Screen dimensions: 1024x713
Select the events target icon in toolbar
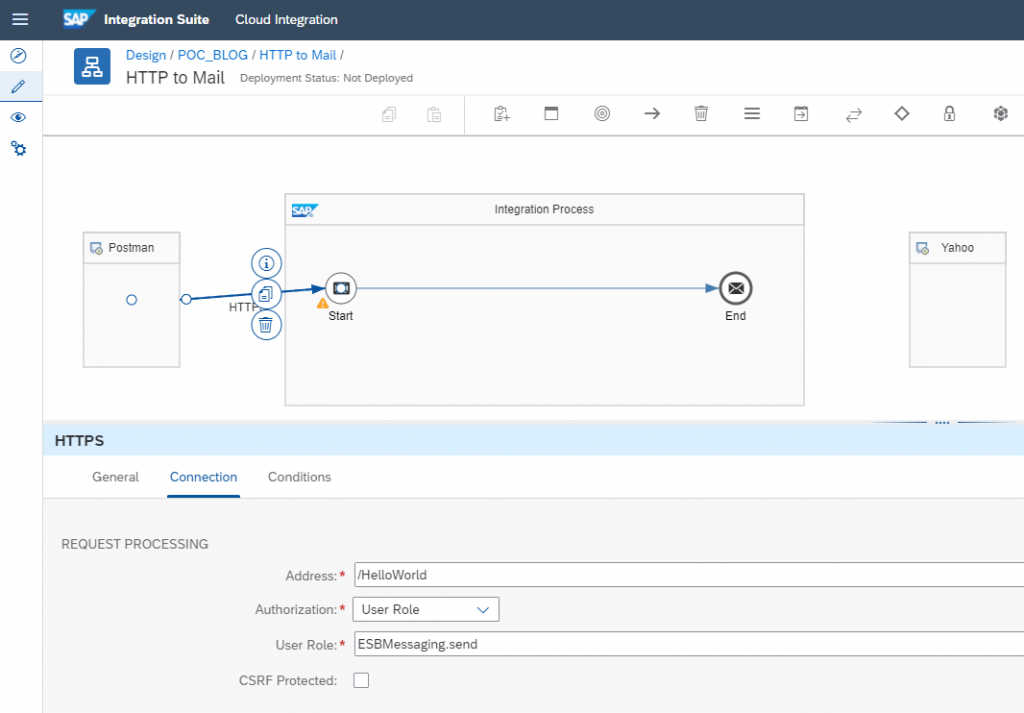click(x=602, y=114)
